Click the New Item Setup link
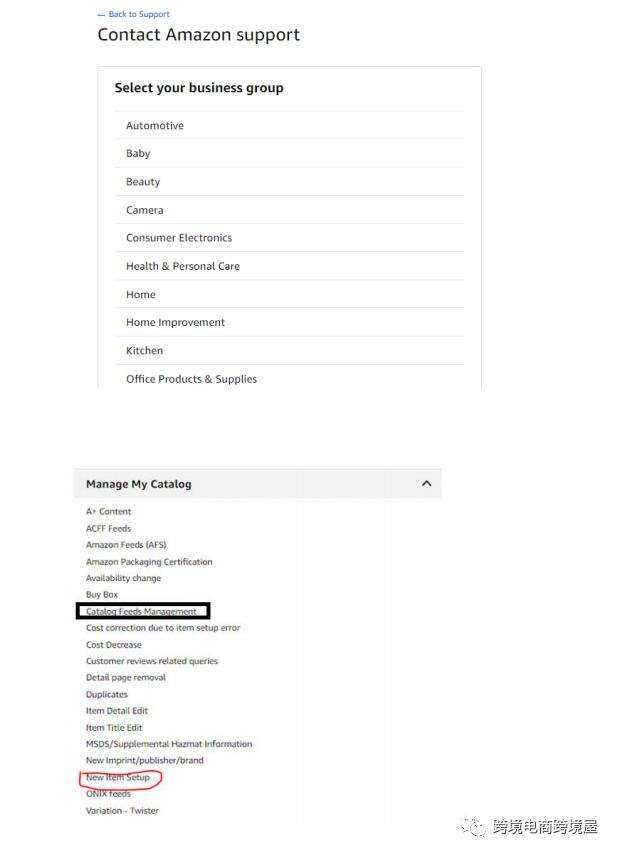This screenshot has width=617, height=854. pyautogui.click(x=118, y=777)
